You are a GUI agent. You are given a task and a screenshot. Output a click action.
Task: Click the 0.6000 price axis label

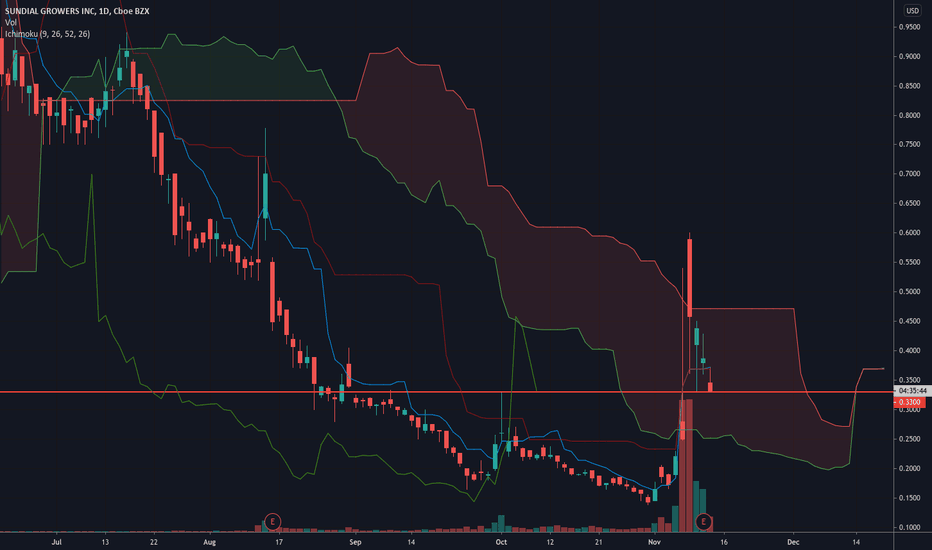[x=909, y=233]
